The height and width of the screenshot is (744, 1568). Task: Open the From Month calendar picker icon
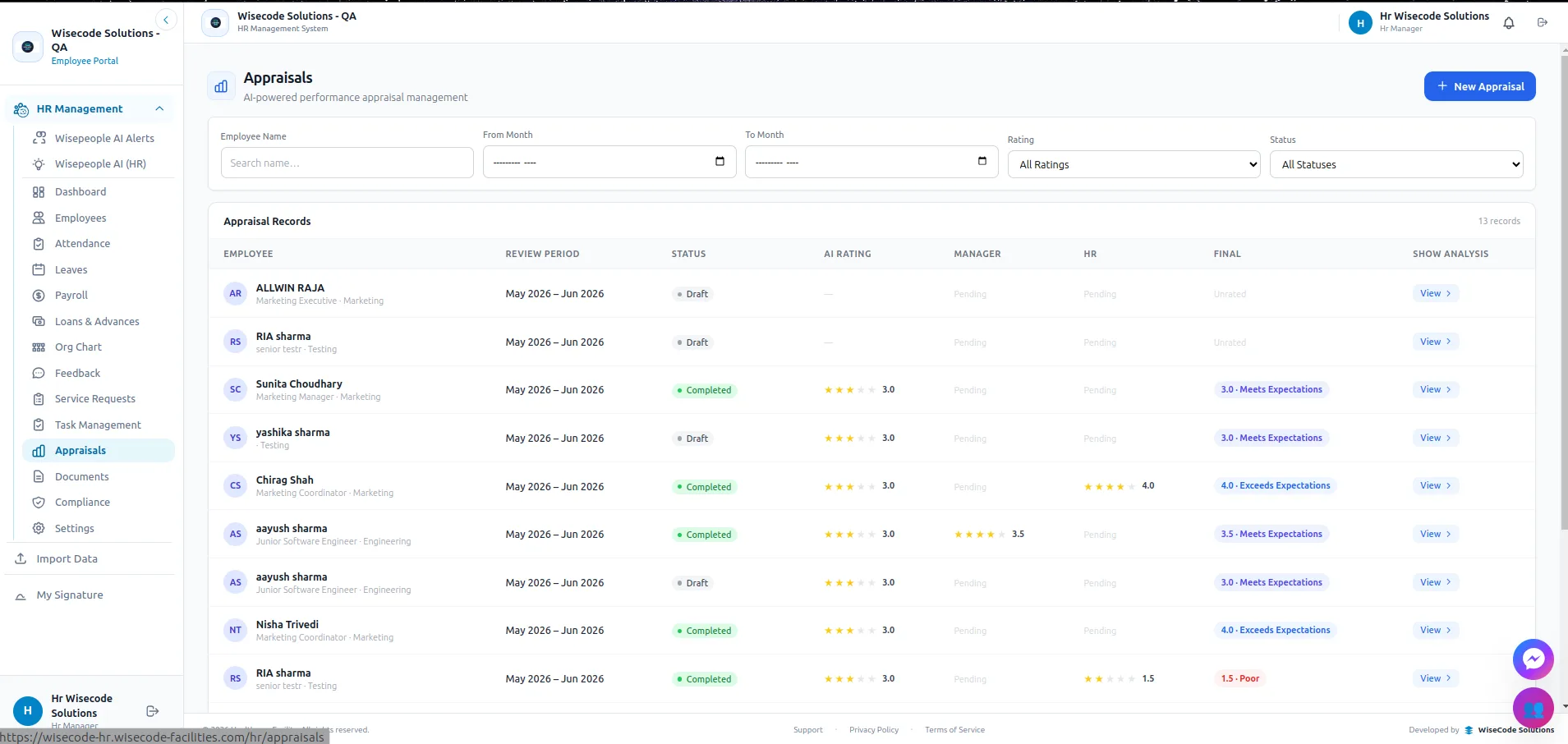(720, 161)
